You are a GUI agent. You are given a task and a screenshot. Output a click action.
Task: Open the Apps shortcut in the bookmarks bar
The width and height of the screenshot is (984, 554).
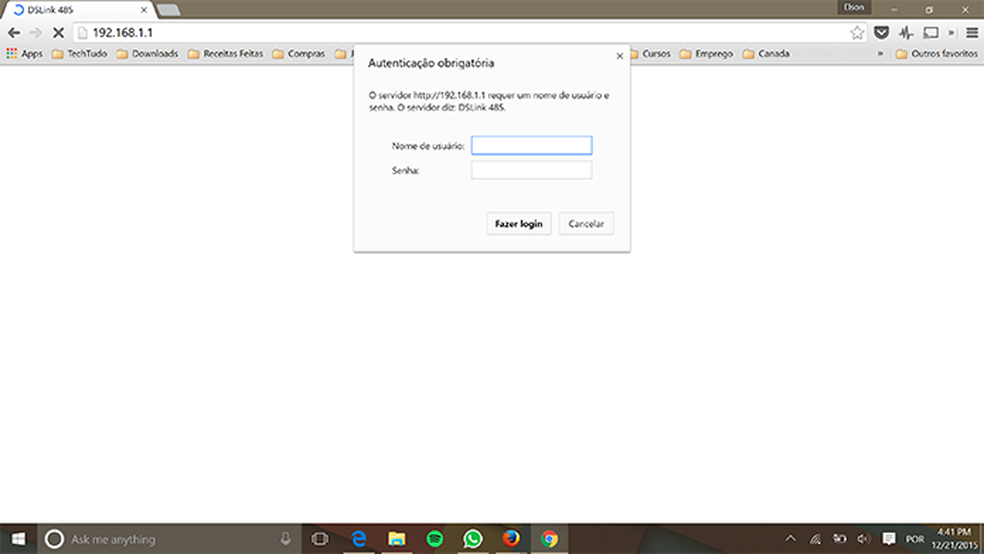(x=24, y=54)
